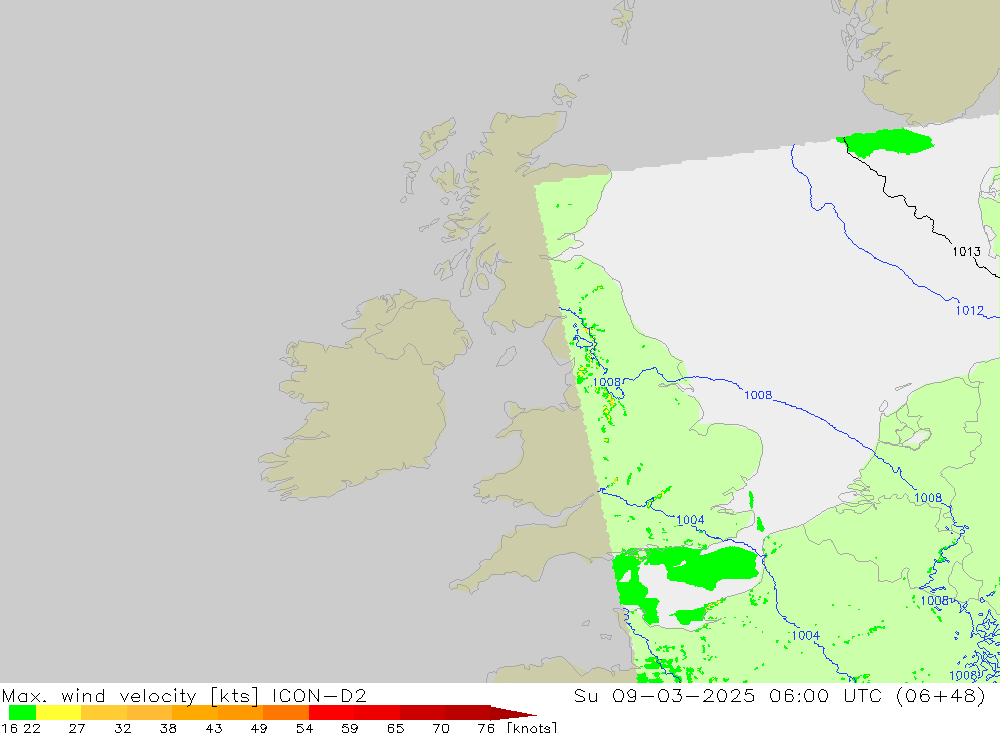Click the 'Su 09-03-2025 06:00 UTC (06+48)' timestamp
1000x733 pixels.
coord(779,695)
